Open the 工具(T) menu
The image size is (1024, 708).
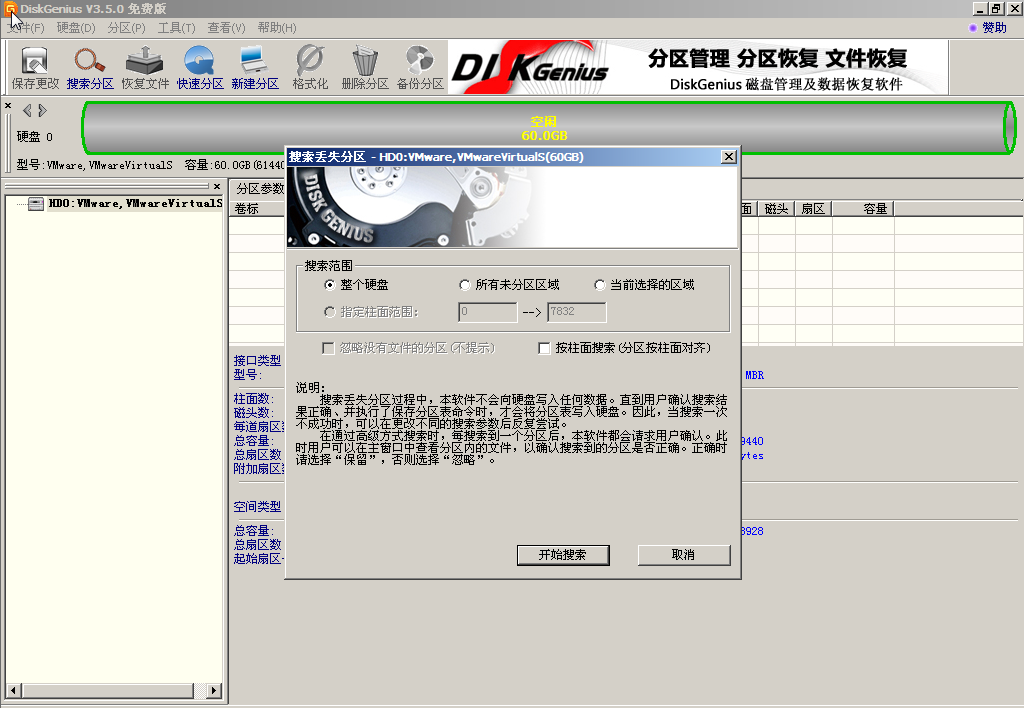(176, 27)
